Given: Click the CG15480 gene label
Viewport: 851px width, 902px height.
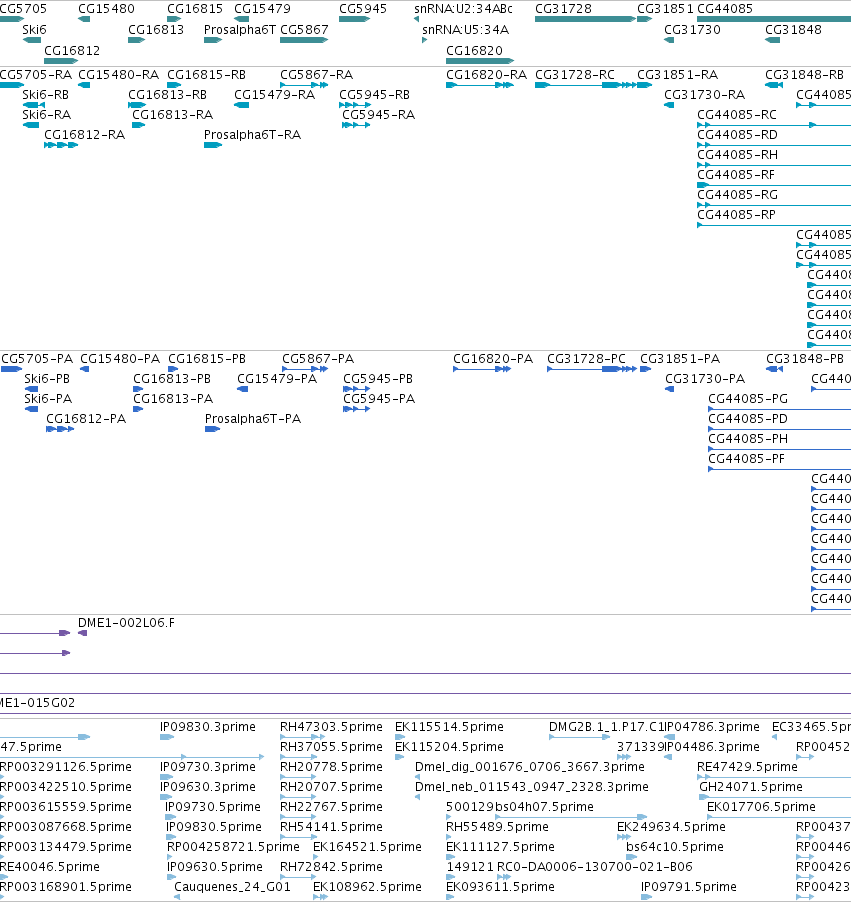Looking at the screenshot, I should coord(106,9).
